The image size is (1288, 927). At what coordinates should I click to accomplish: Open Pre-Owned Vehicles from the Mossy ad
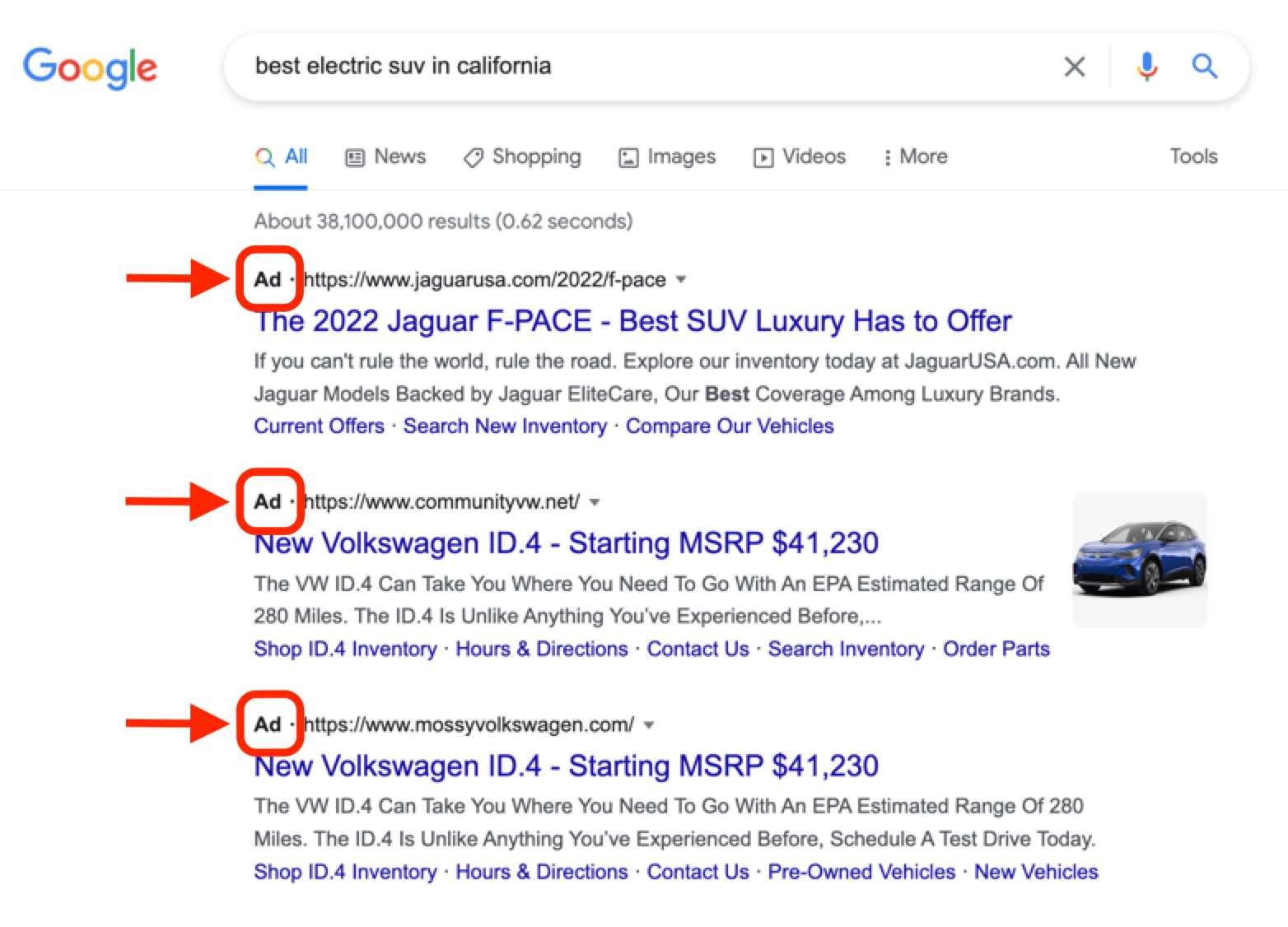click(860, 871)
